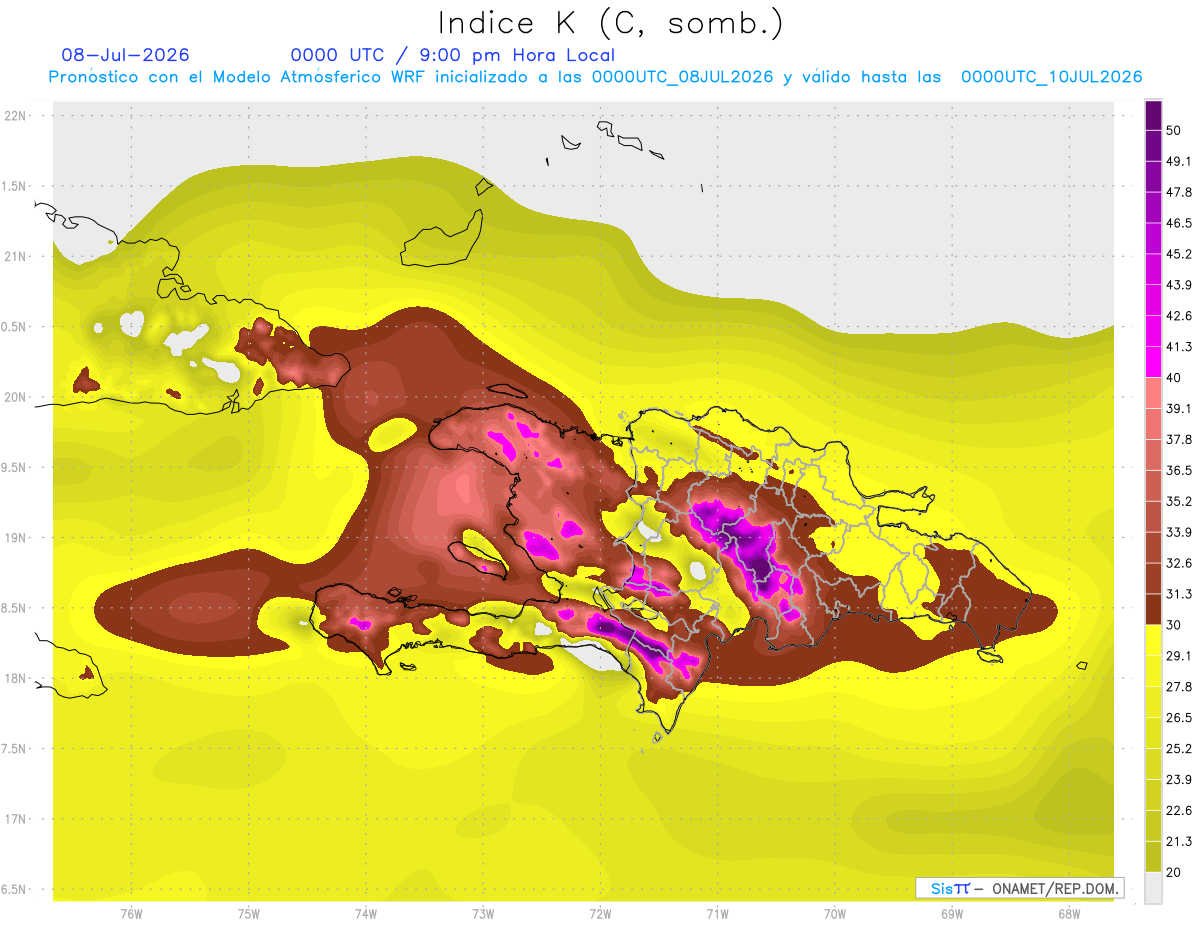Image resolution: width=1200 pixels, height=927 pixels.
Task: Click the darkest purple colorbar segment above 50
Action: 1153,115
